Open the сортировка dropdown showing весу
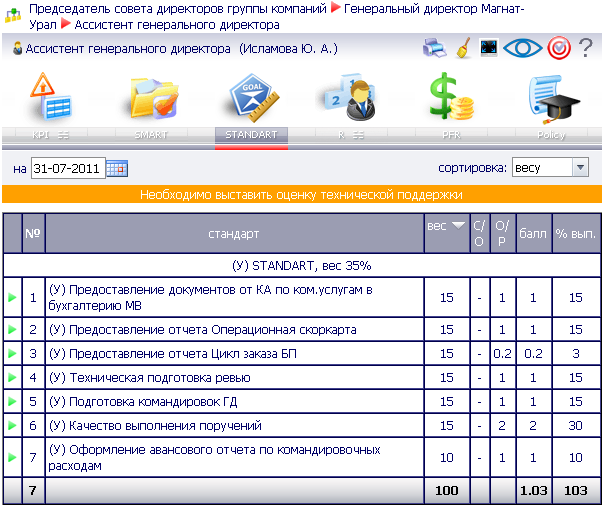The width and height of the screenshot is (605, 509). (550, 167)
